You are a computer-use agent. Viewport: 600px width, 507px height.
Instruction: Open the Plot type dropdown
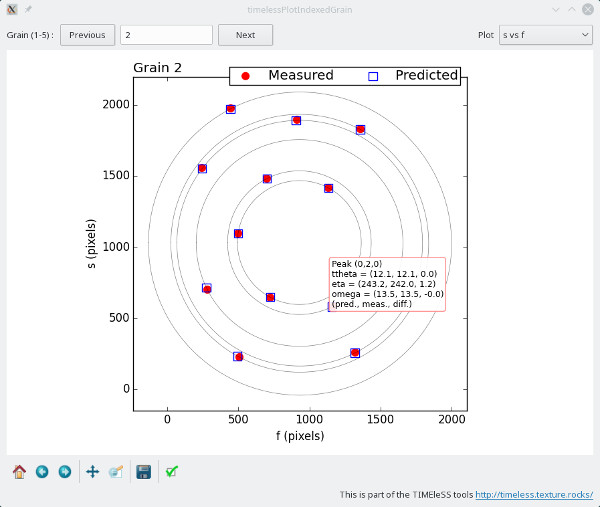[x=545, y=35]
